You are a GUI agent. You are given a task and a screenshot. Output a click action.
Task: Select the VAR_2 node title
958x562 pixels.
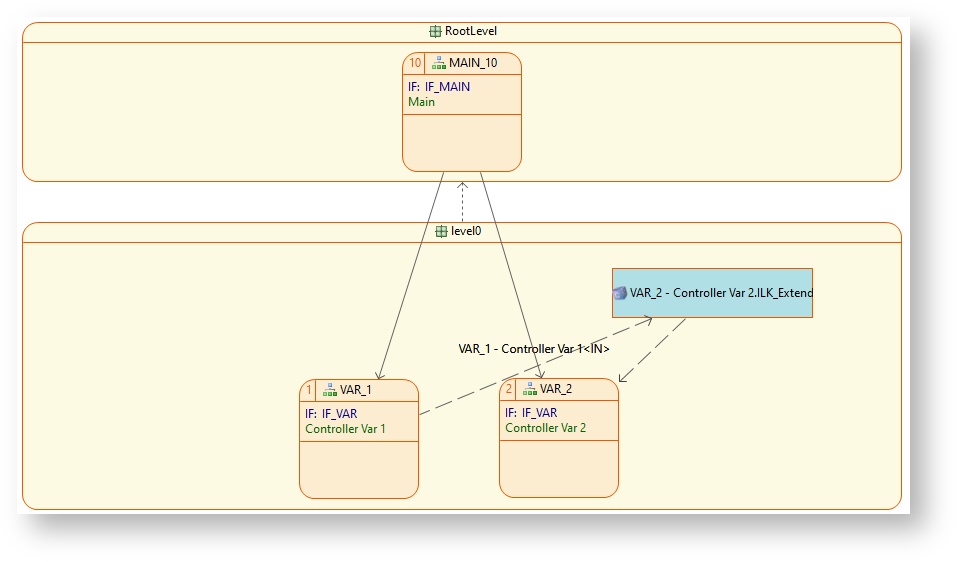pyautogui.click(x=556, y=389)
